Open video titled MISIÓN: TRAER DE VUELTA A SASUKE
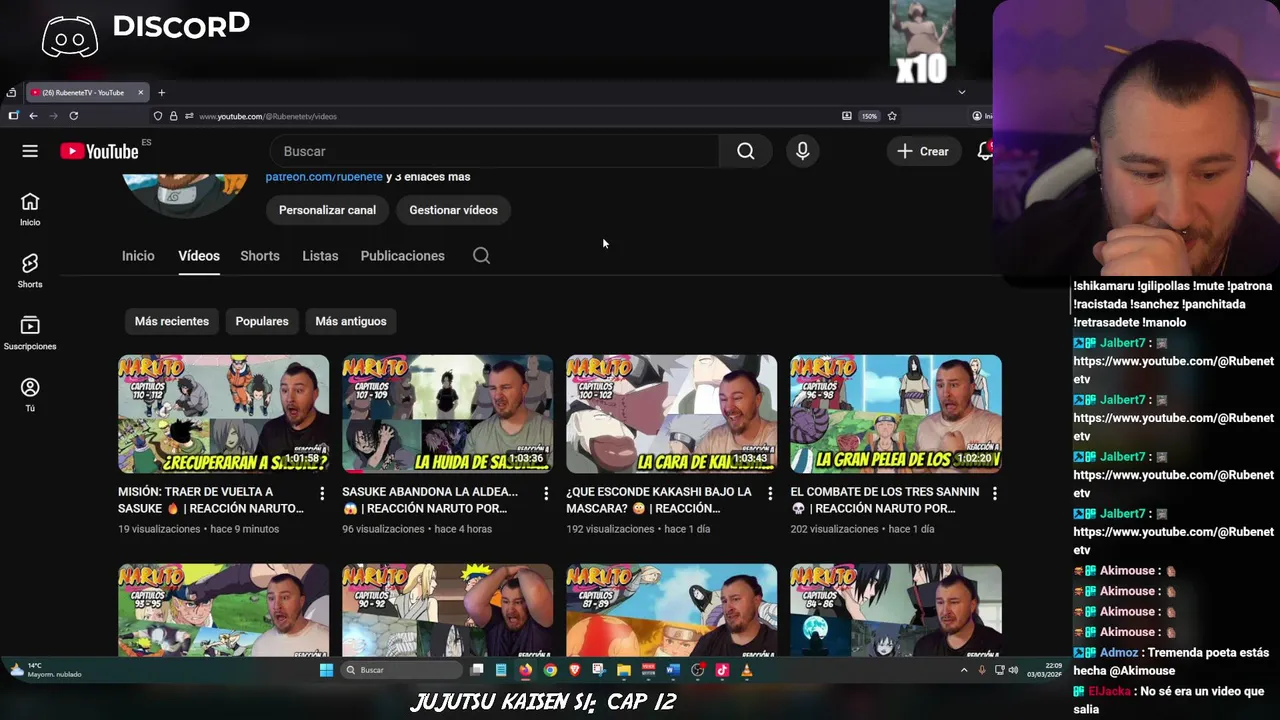Screen dimensions: 1280x720 click(x=211, y=500)
